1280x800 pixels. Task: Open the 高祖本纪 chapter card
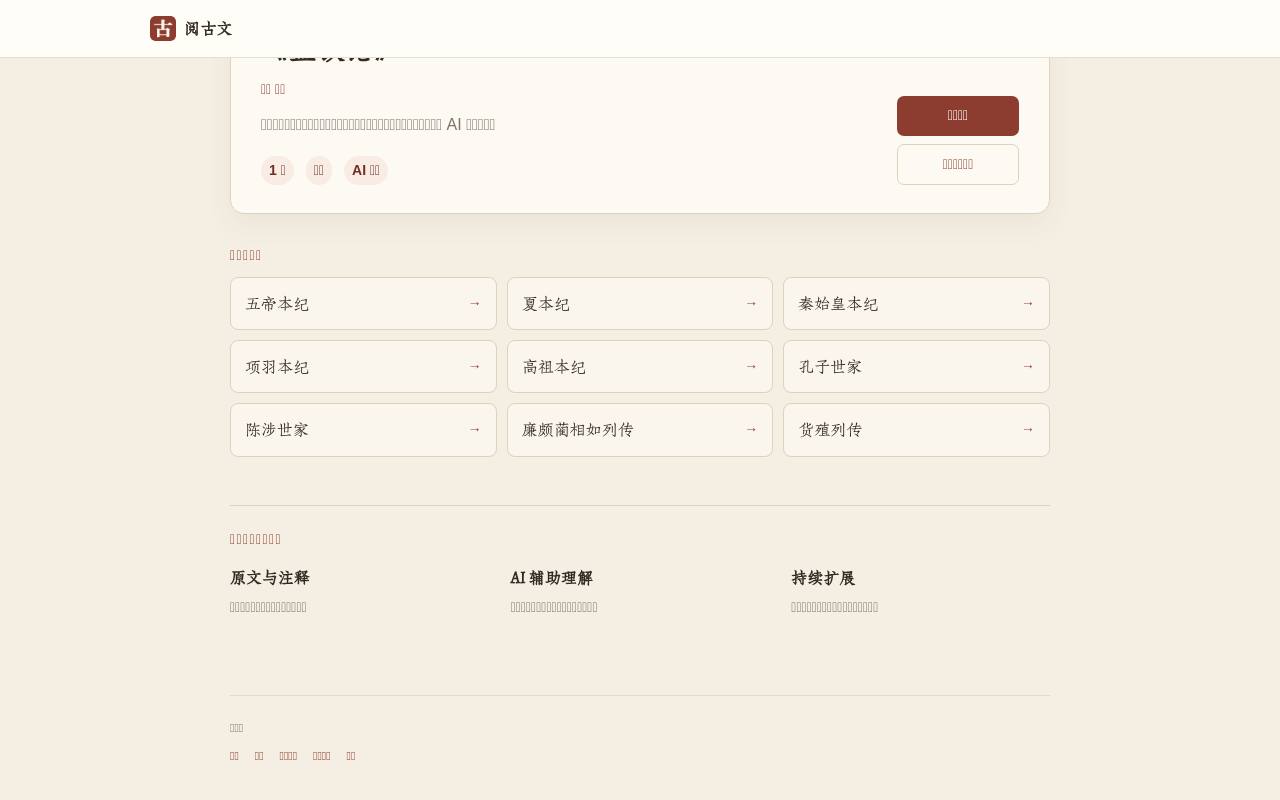[x=640, y=367]
